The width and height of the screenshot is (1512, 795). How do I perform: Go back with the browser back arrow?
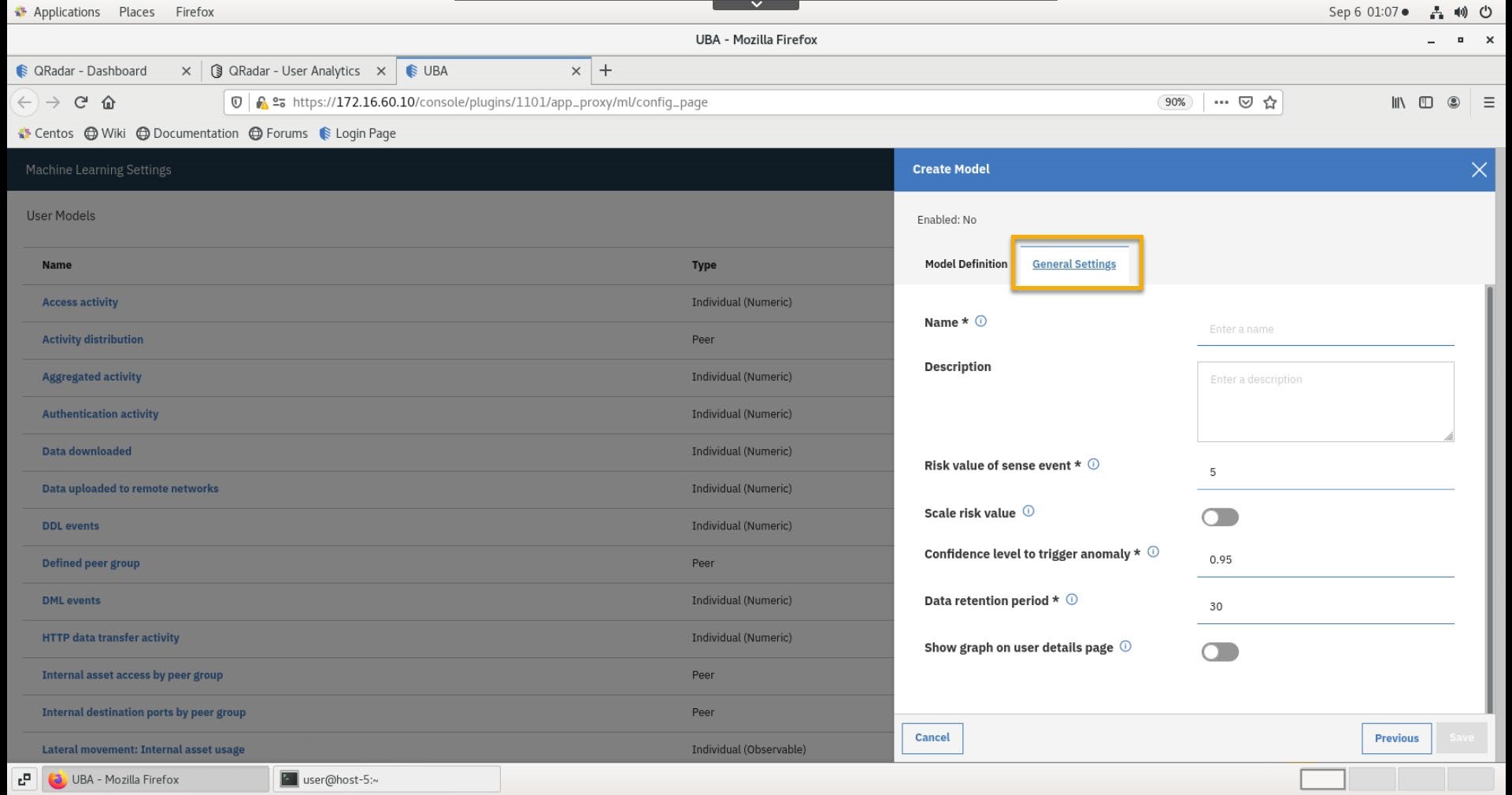(x=24, y=102)
